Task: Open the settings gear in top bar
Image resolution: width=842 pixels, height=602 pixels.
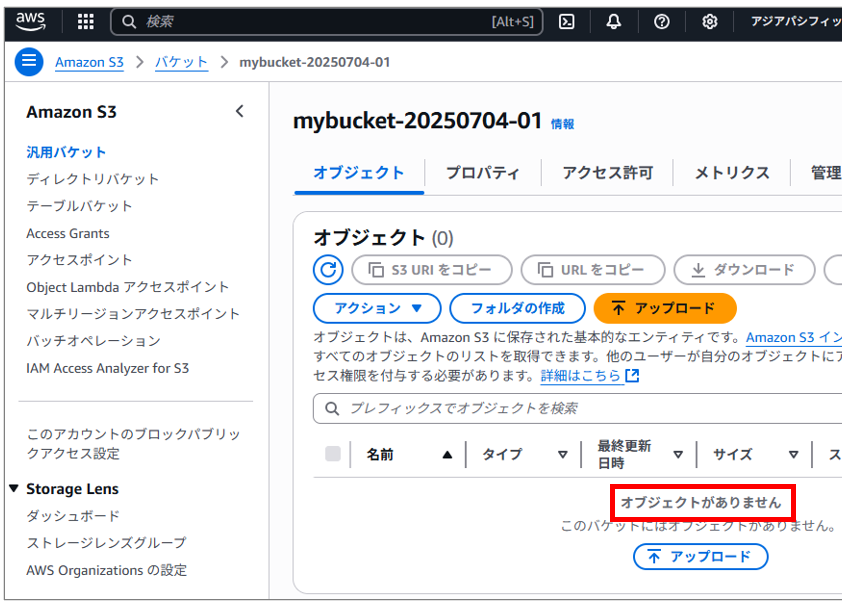Action: 709,21
